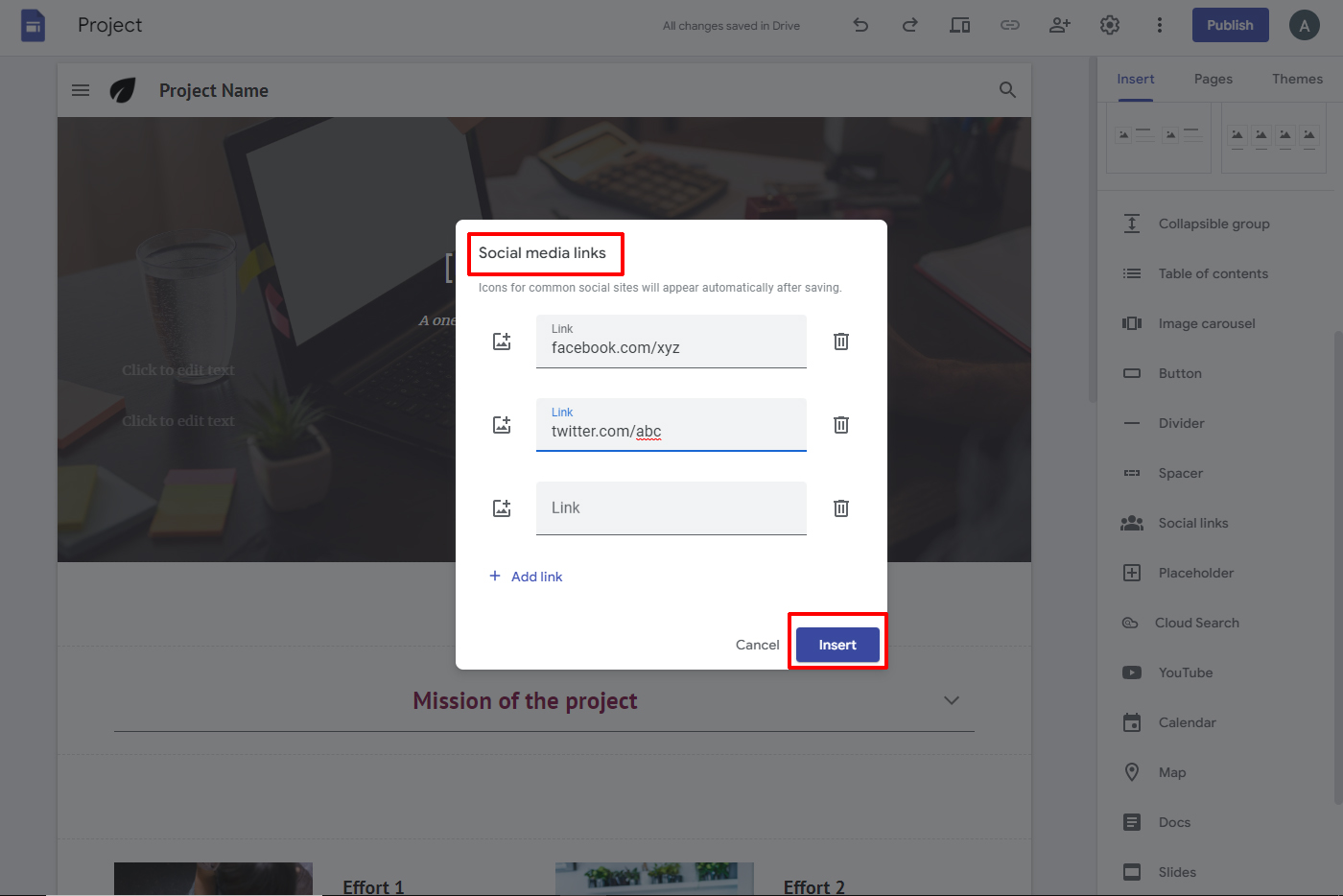Screen dimensions: 1343x896
Task: Open the Pages tab
Action: pyautogui.click(x=1213, y=79)
